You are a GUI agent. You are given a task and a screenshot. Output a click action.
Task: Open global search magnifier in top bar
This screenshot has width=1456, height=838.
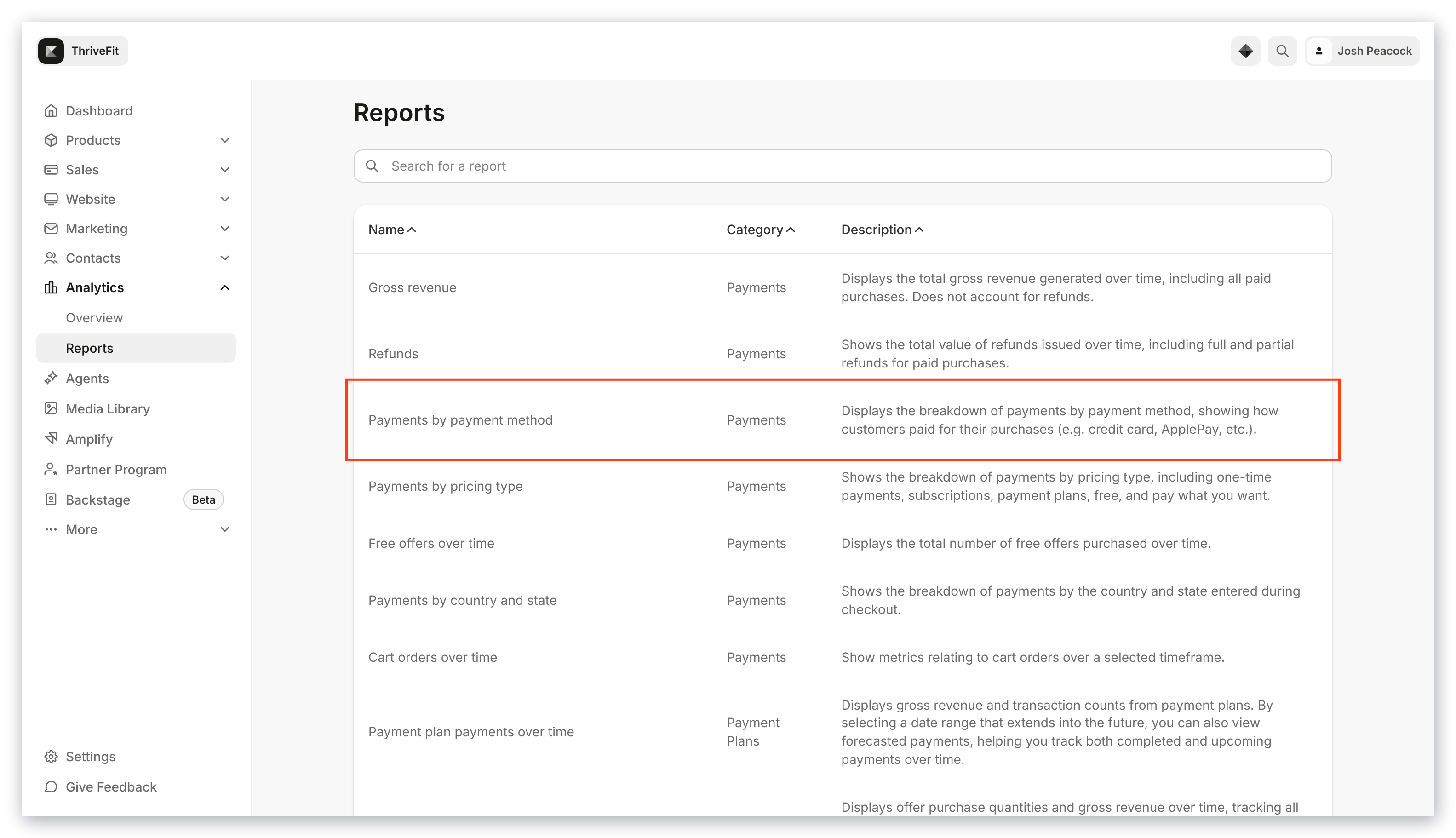(x=1282, y=51)
